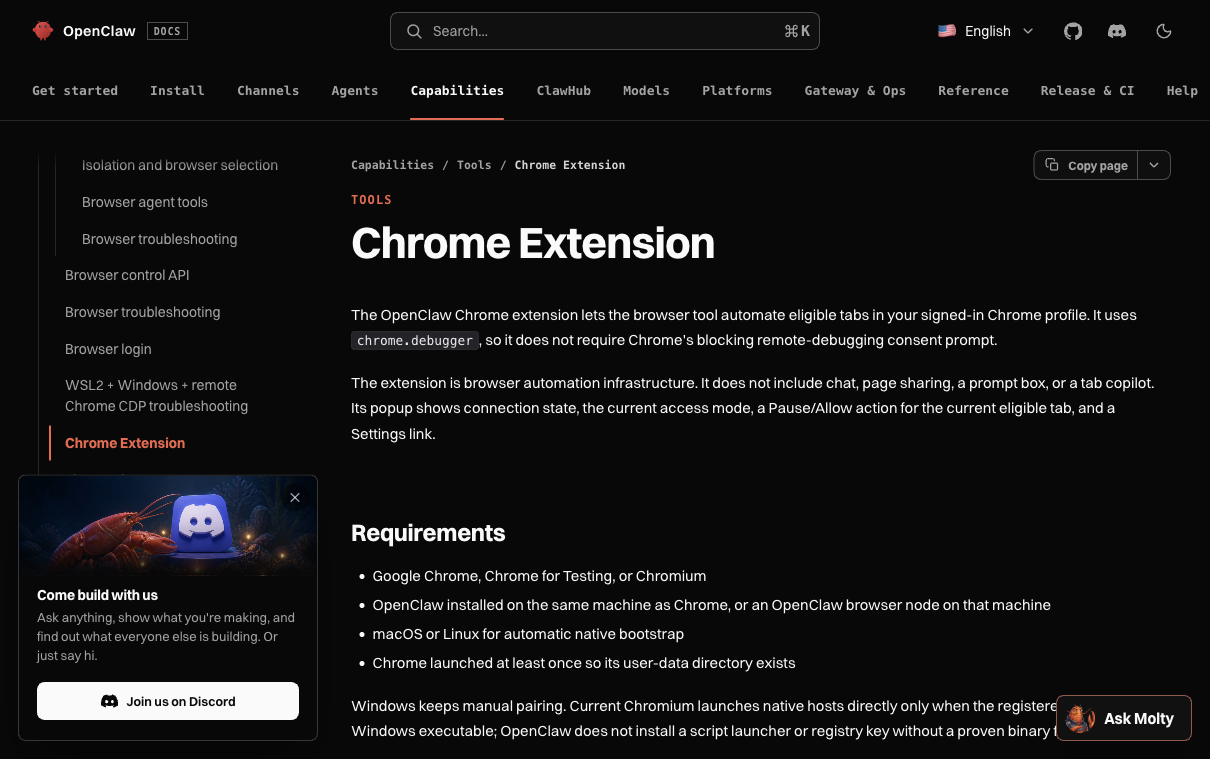Open the Ask Molty assistant
The image size is (1210, 759).
[1124, 718]
